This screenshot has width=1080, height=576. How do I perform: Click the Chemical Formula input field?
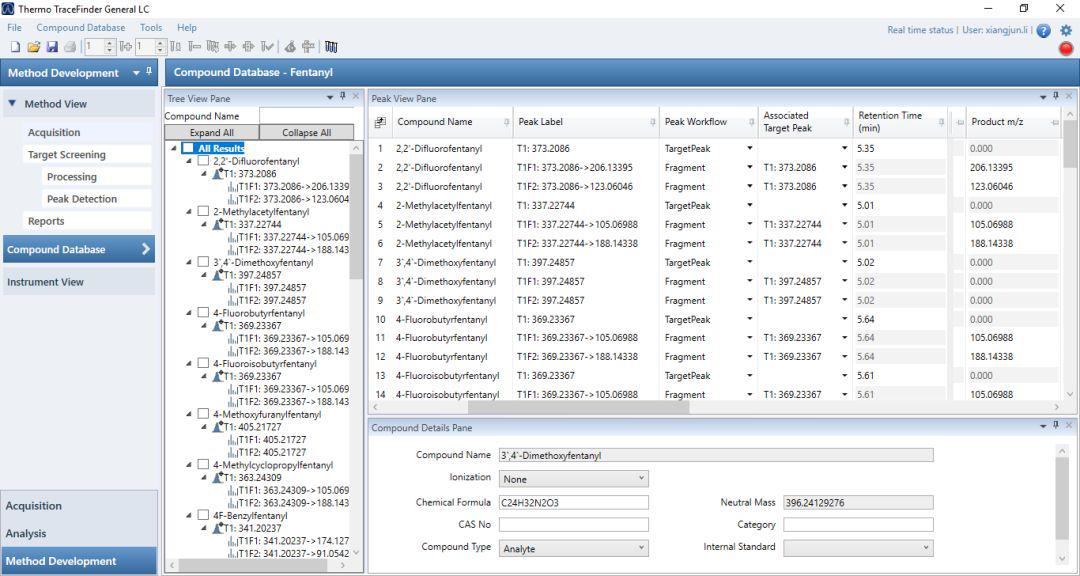click(x=574, y=502)
